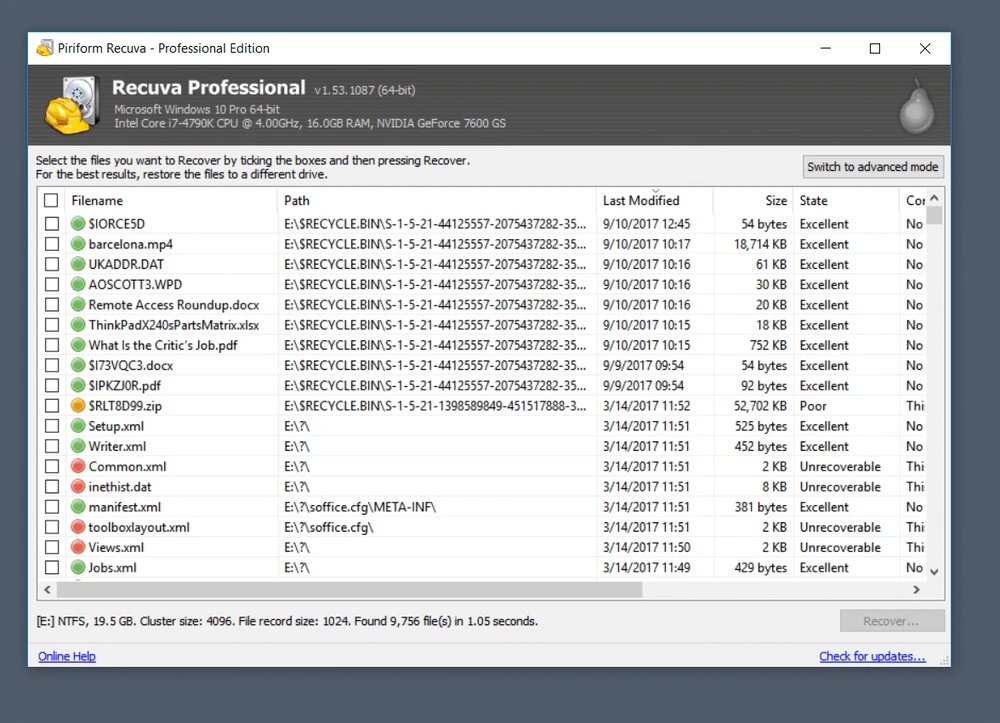
Task: Click the horizontal scrollbar right arrow
Action: click(918, 590)
